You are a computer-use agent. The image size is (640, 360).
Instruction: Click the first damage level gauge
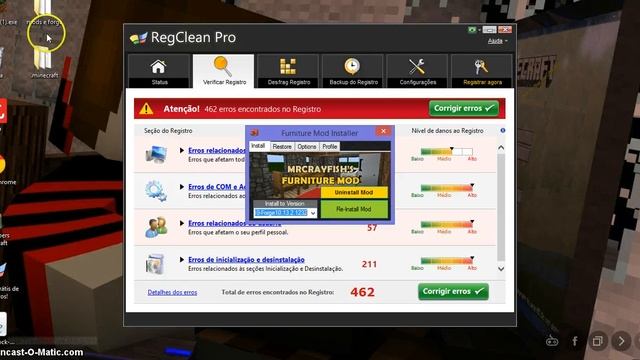coord(447,151)
